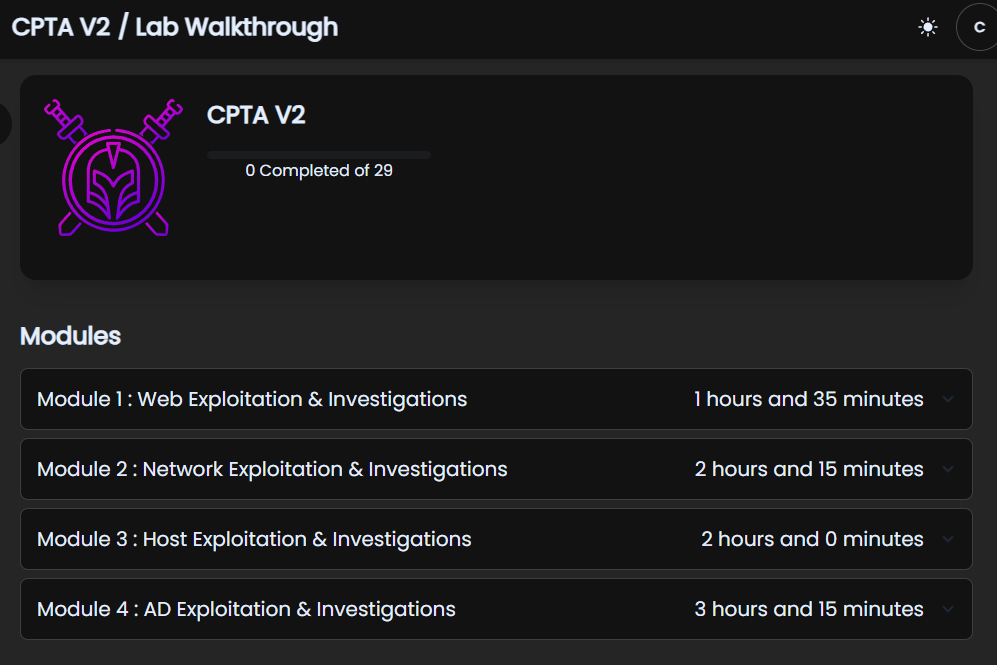Click the Modules section heading
997x665 pixels.
pos(71,336)
